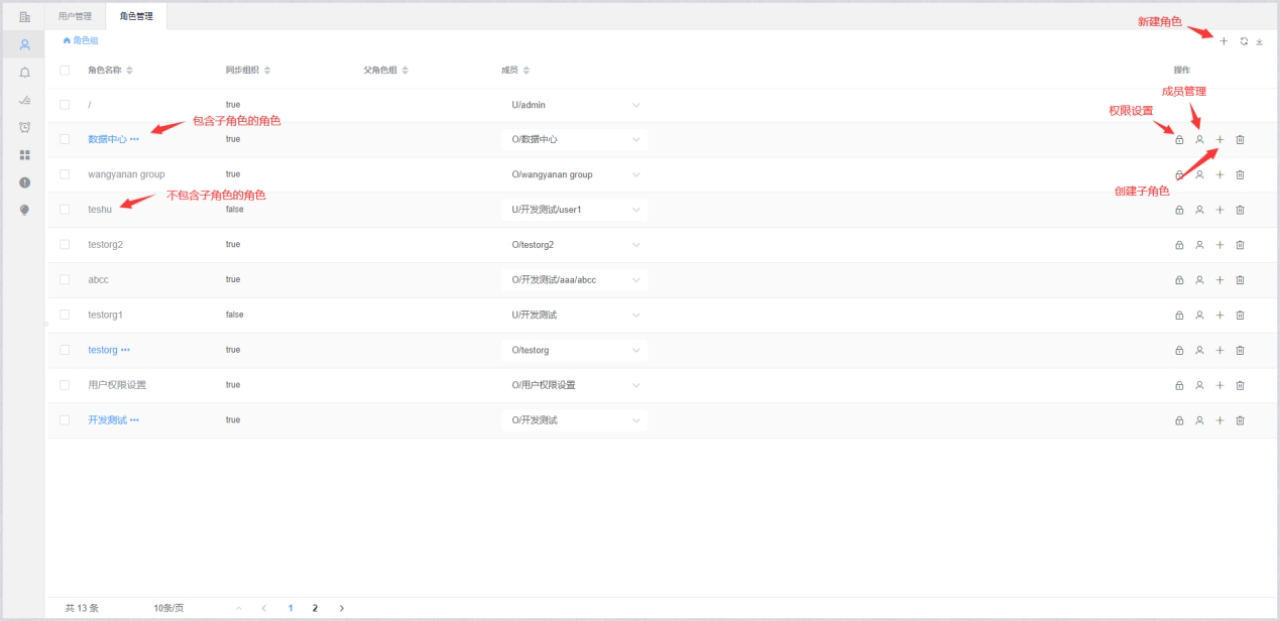Delete the teshu role via trash icon
The height and width of the screenshot is (621, 1280).
coord(1240,210)
